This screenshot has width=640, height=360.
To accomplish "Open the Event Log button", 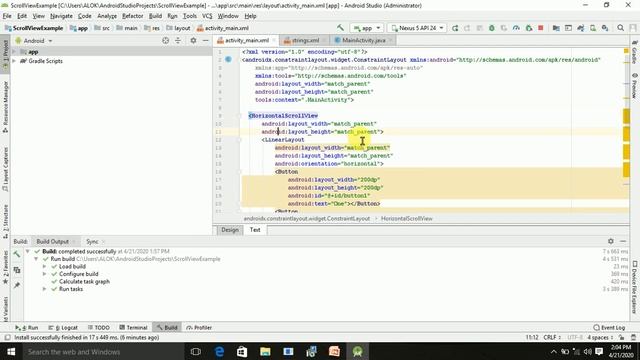I will [609, 327].
